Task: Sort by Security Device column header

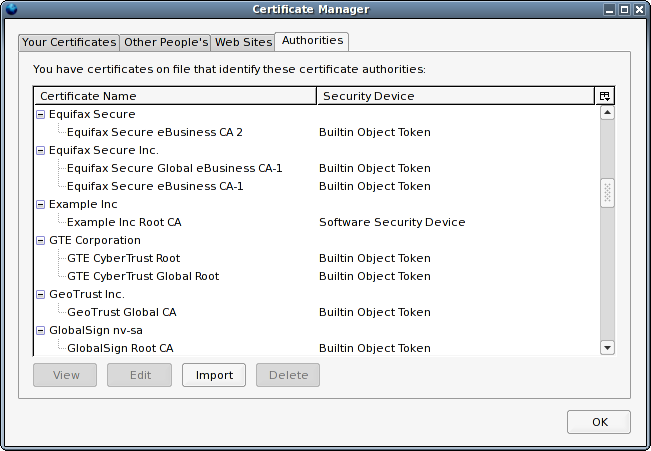Action: [456, 96]
